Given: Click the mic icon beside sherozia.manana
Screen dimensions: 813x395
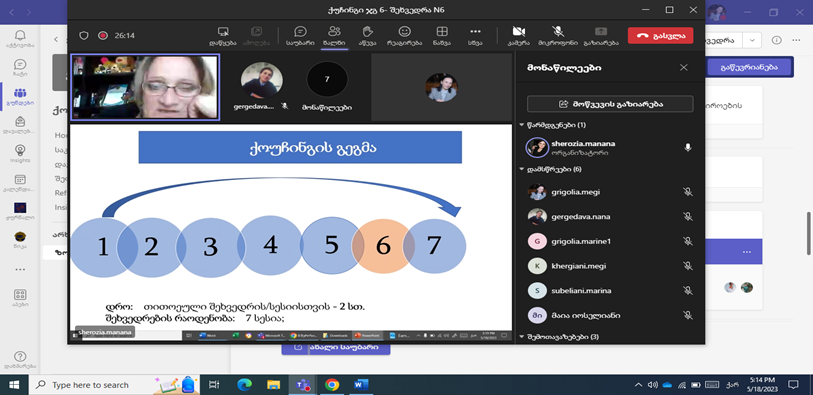Looking at the screenshot, I should pyautogui.click(x=688, y=148).
